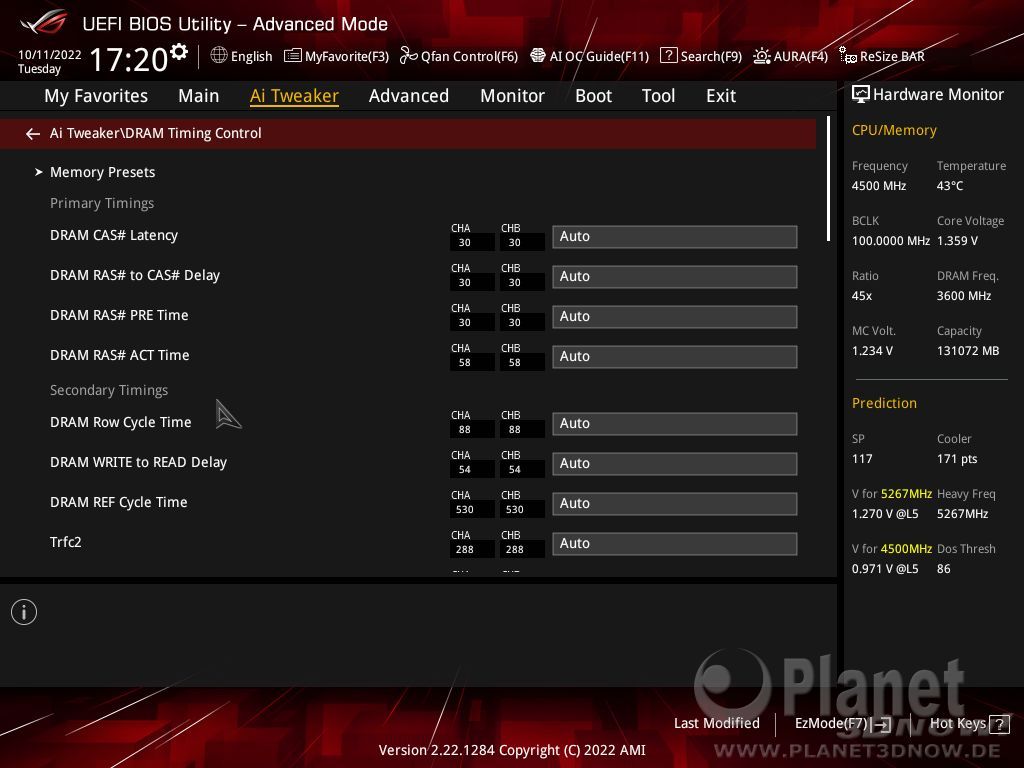The height and width of the screenshot is (768, 1024).
Task: Open AURA(F4) lighting settings
Action: click(790, 56)
